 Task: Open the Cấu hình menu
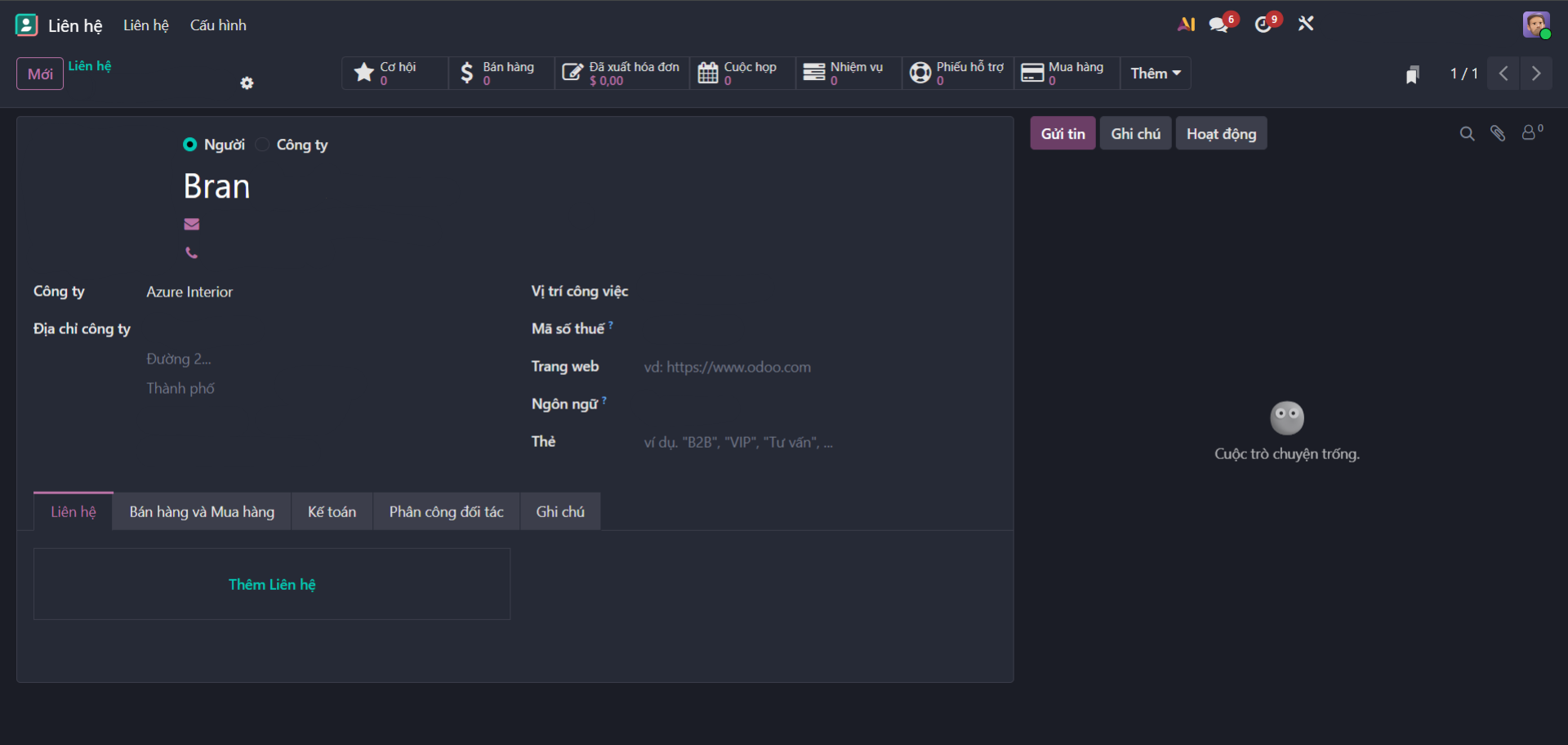[218, 25]
